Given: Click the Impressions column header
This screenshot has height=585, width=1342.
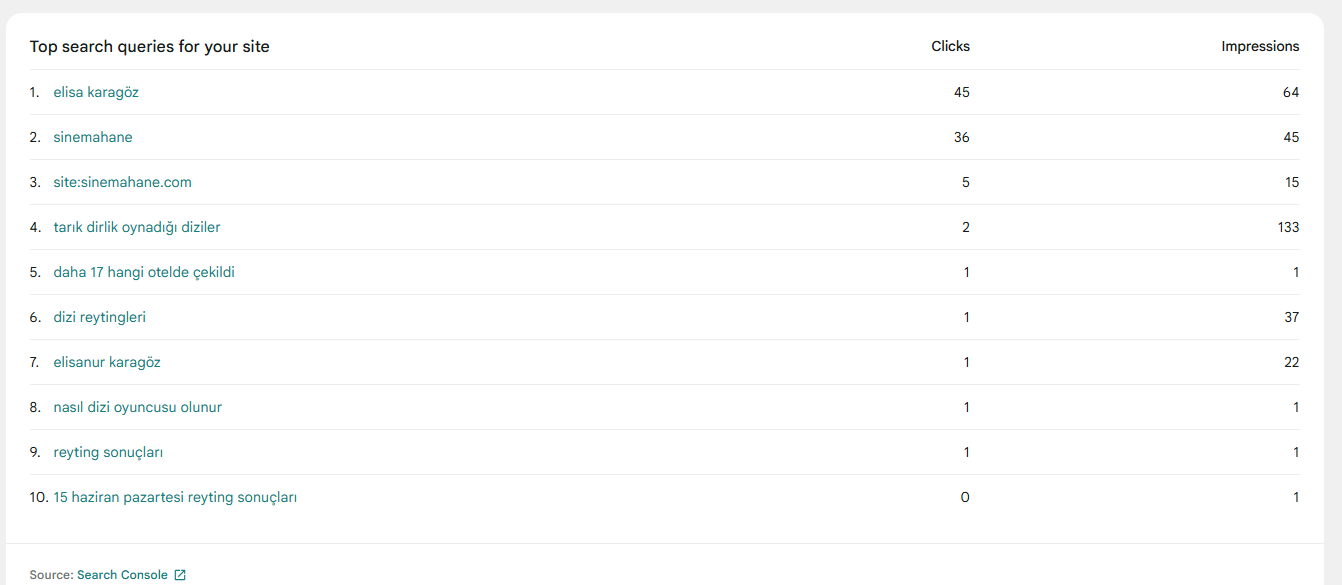Looking at the screenshot, I should 1260,46.
